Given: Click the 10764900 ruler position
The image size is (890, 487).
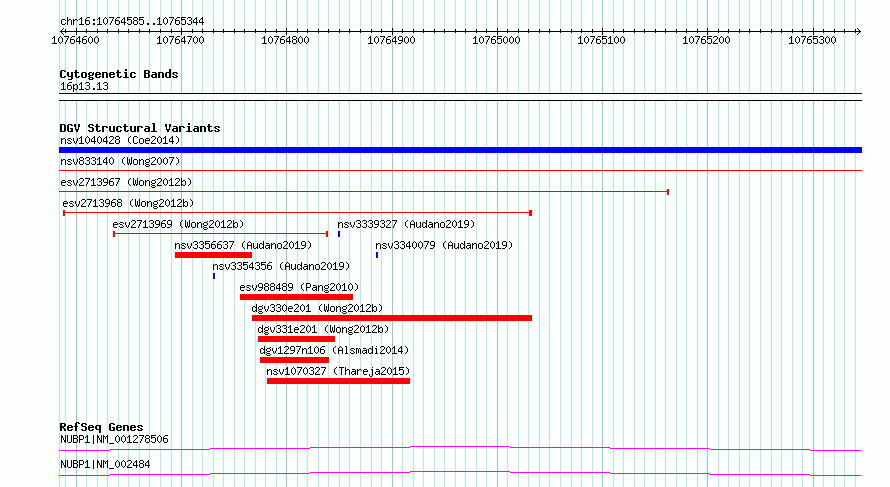Looking at the screenshot, I should tap(391, 40).
